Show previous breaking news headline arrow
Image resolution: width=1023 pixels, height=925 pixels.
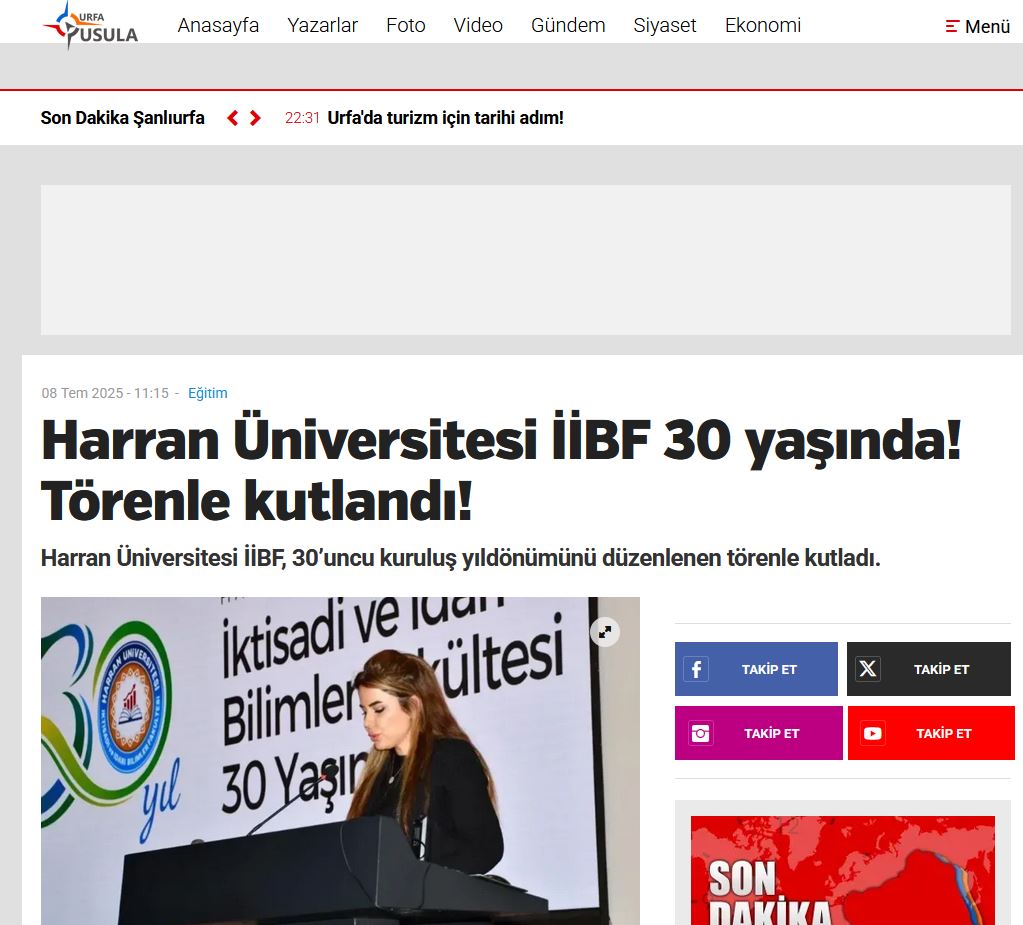233,118
